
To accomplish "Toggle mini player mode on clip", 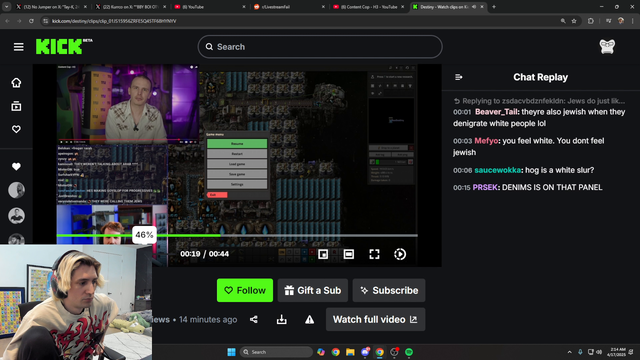I will 323,254.
